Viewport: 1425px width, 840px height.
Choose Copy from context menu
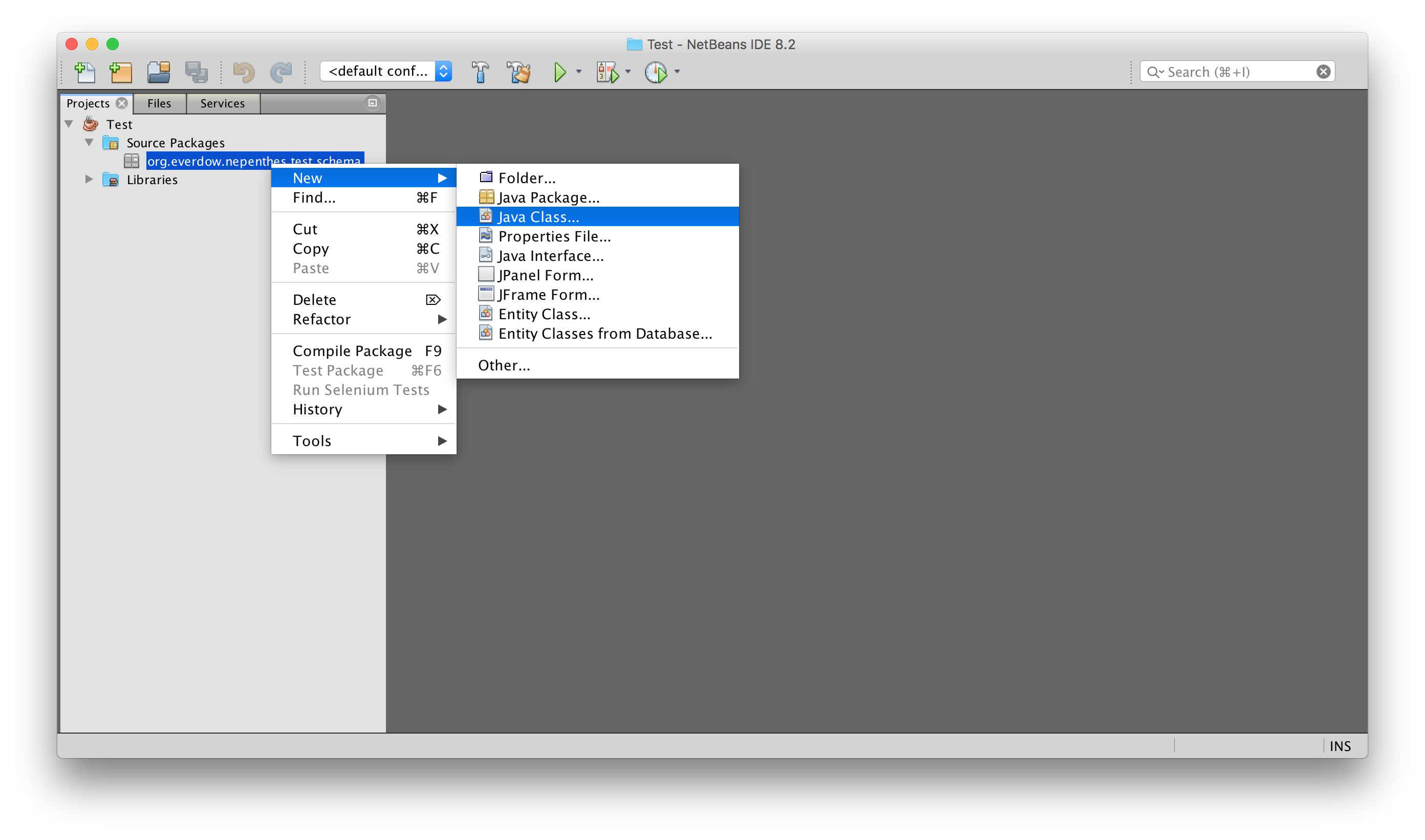[x=363, y=249]
